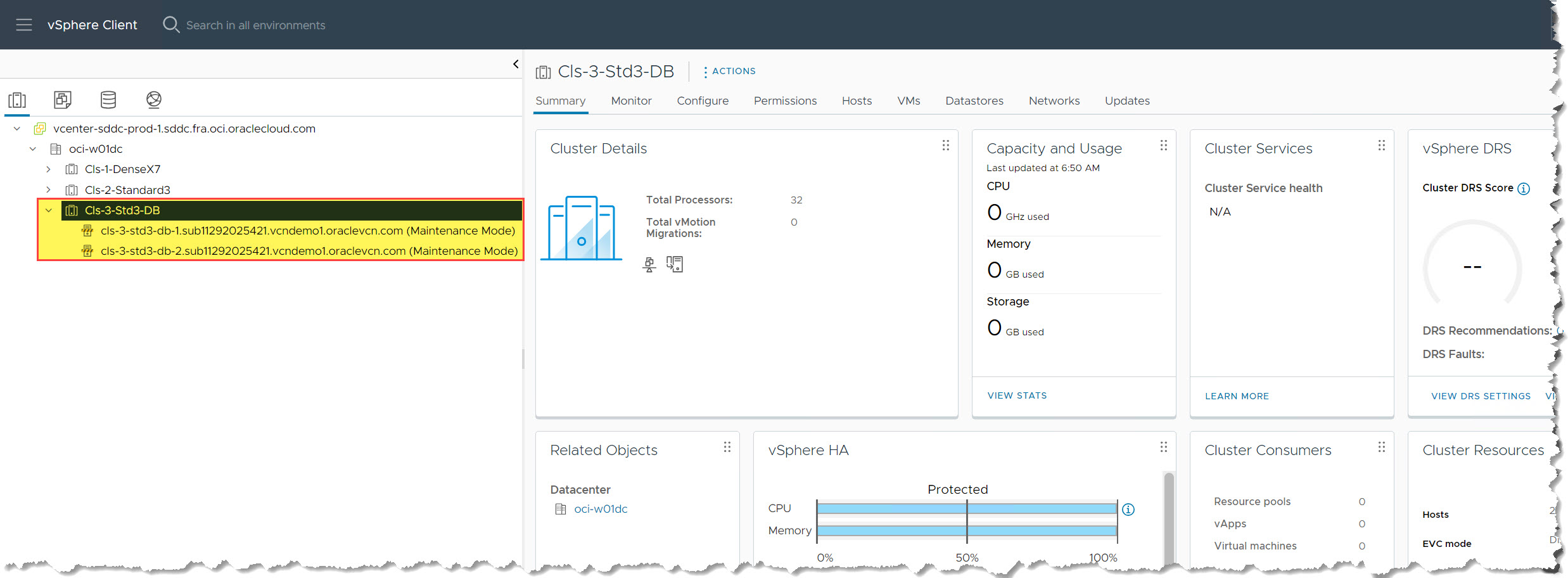Expand the Cls-1-DenseX7 cluster node
This screenshot has height=578, width=1568.
pyautogui.click(x=48, y=169)
